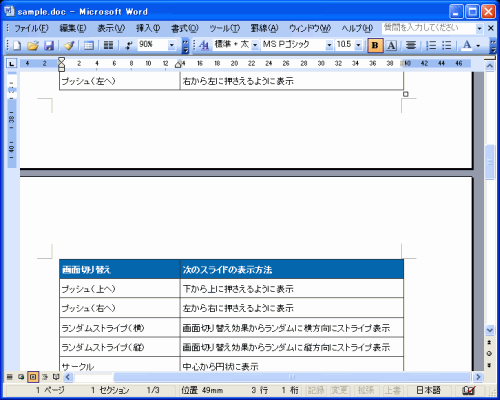Click the Insert Table icon

[89, 45]
